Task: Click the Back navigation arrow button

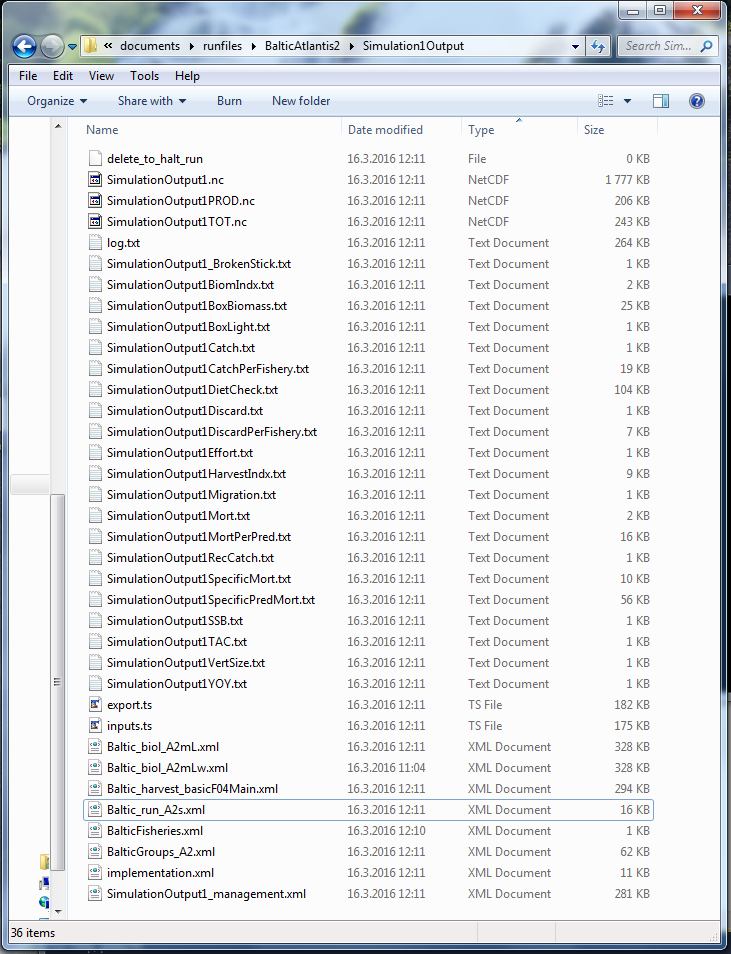Action: [x=25, y=46]
